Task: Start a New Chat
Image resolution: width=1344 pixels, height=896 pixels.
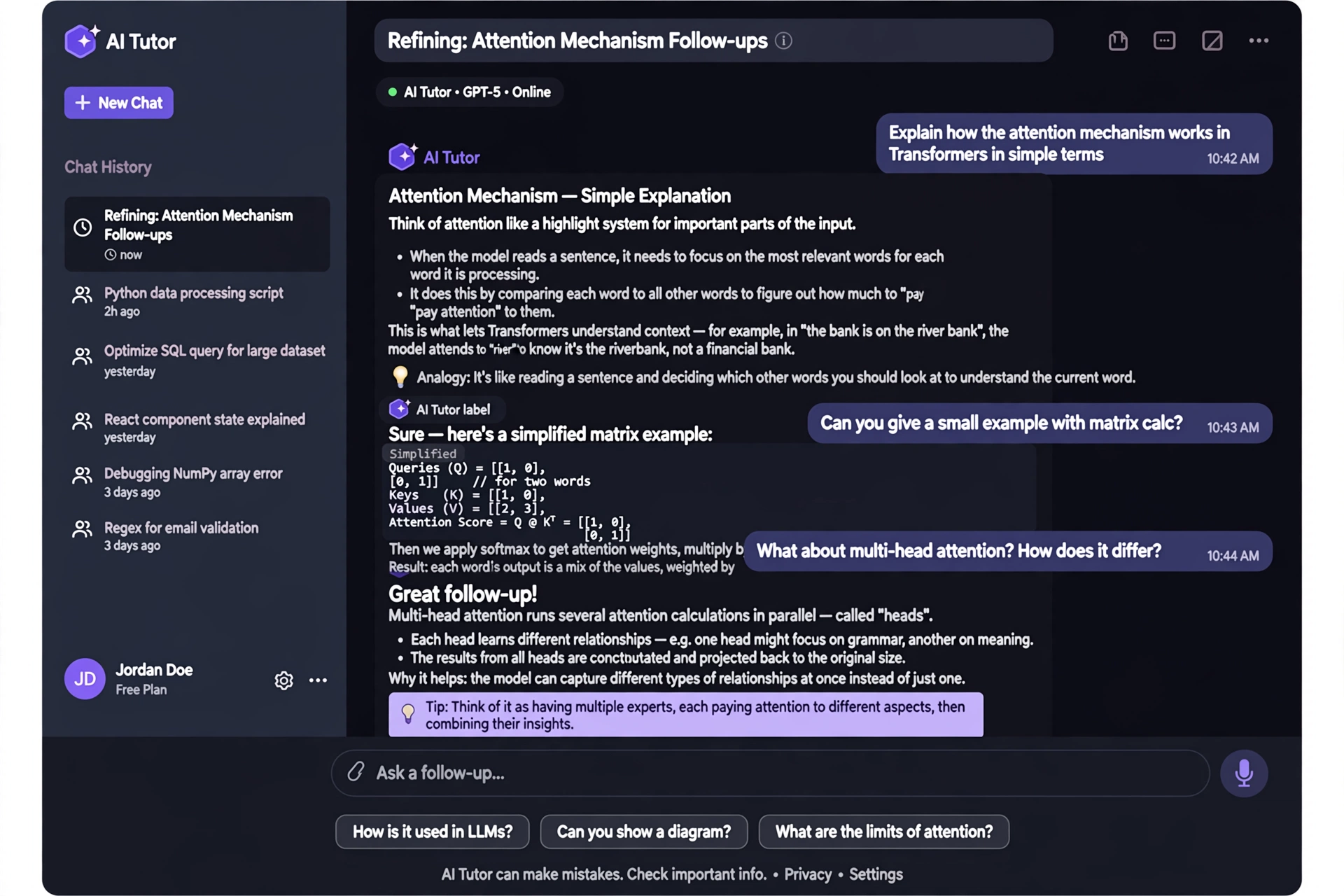Action: pyautogui.click(x=119, y=103)
